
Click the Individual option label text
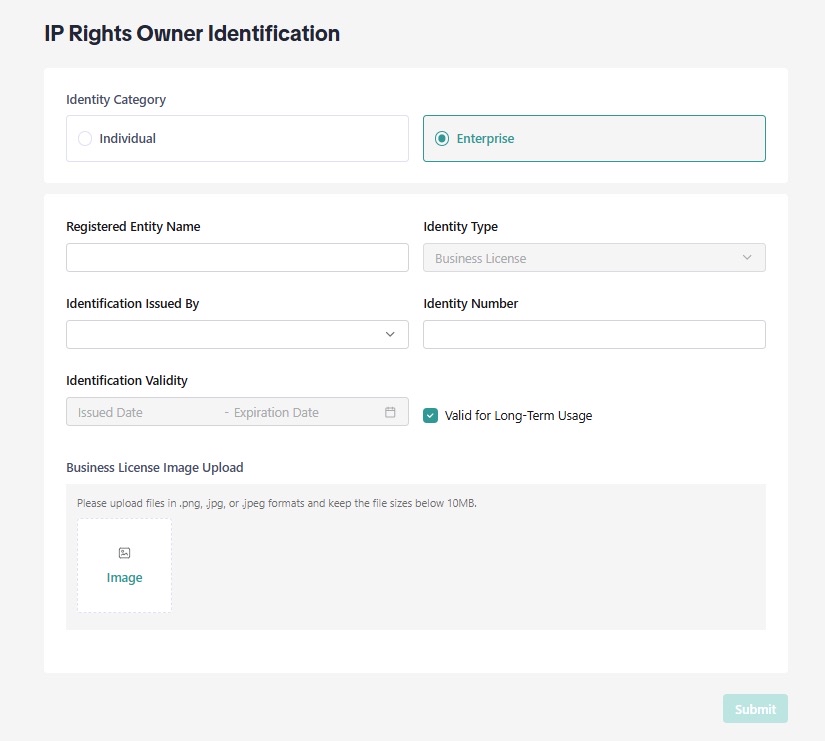point(128,139)
